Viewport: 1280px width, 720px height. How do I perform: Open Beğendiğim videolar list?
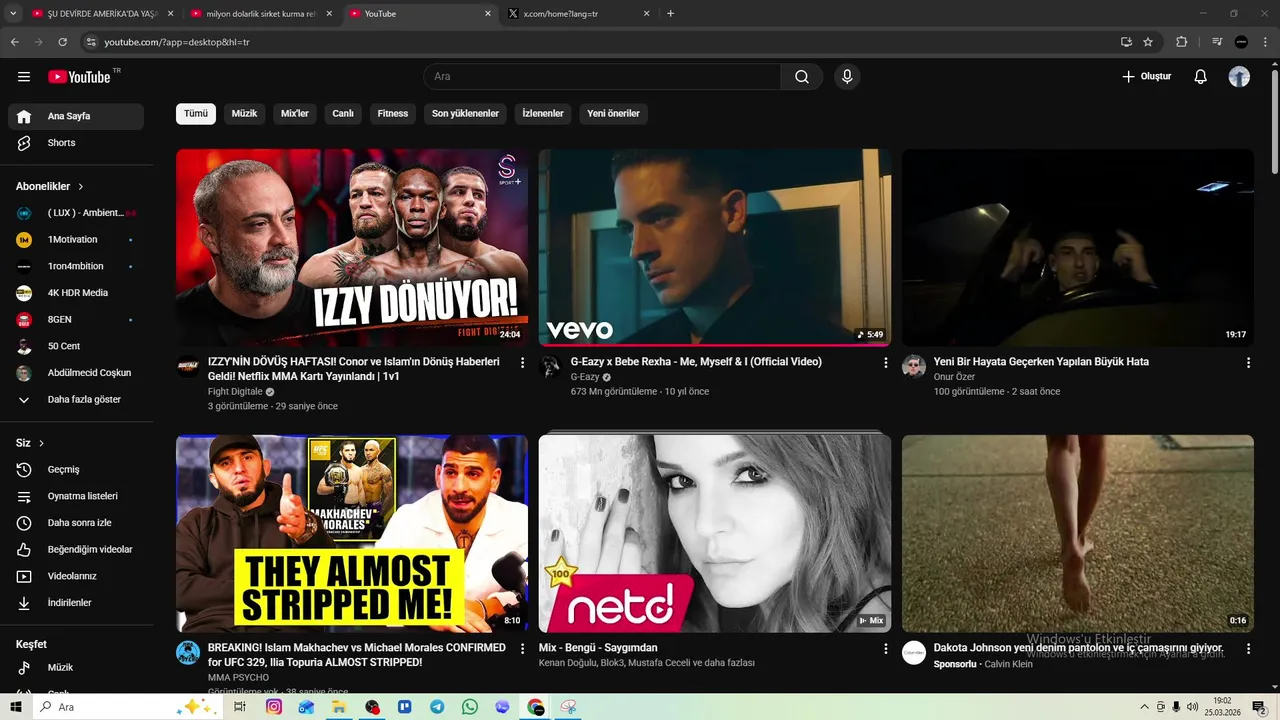pyautogui.click(x=76, y=550)
